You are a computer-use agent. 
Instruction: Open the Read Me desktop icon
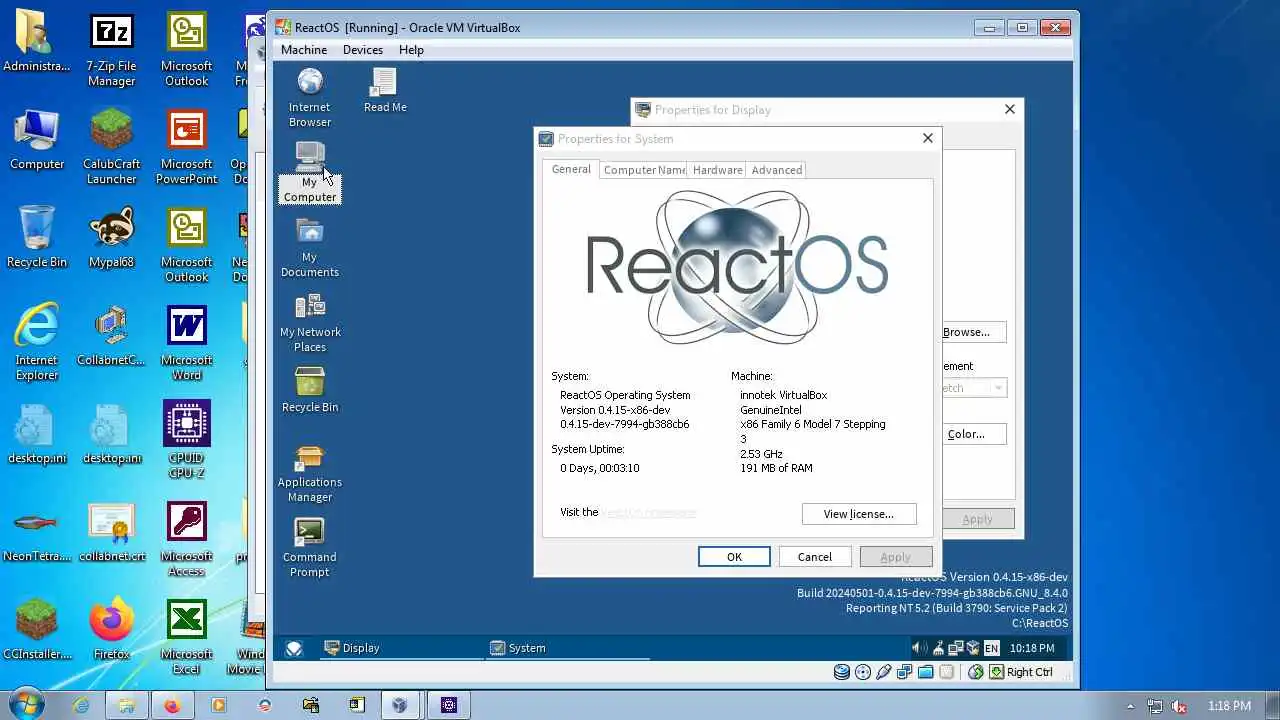click(385, 90)
